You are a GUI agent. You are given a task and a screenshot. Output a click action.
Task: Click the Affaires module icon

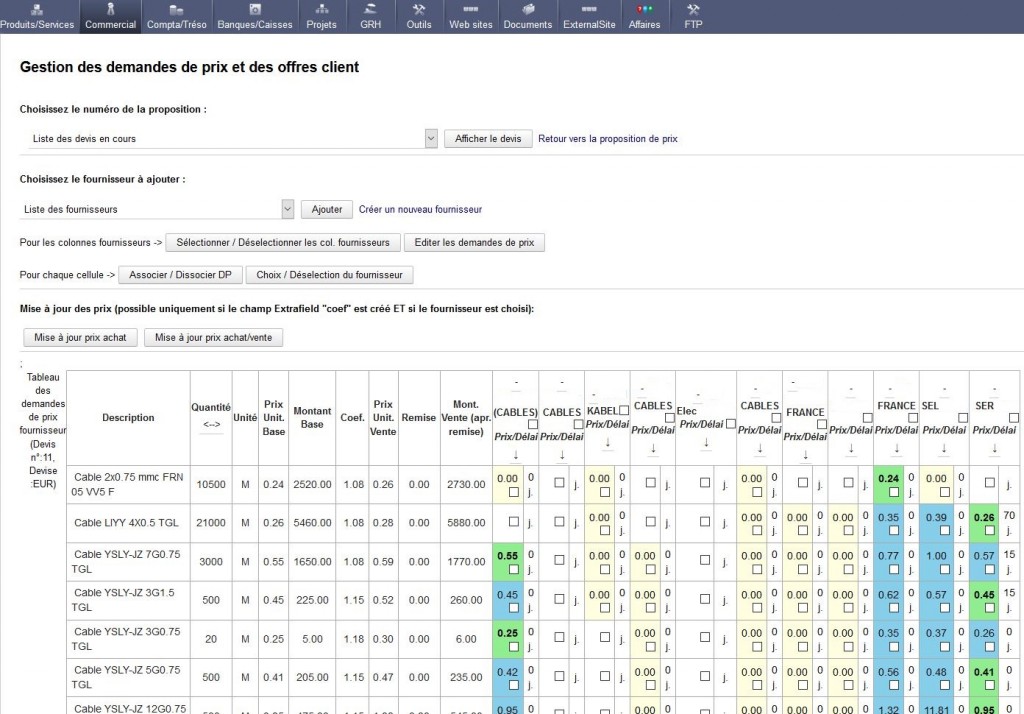pos(644,9)
